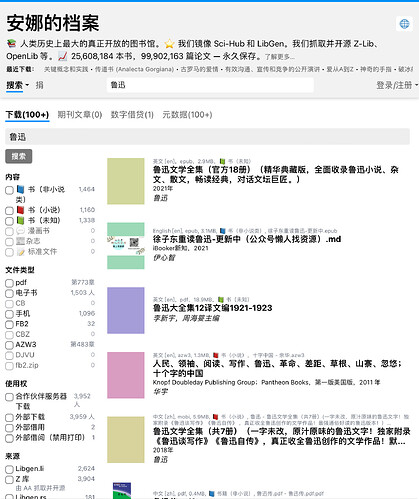Switch to the 元数据(100+) tab
The image size is (419, 499).
(x=187, y=115)
